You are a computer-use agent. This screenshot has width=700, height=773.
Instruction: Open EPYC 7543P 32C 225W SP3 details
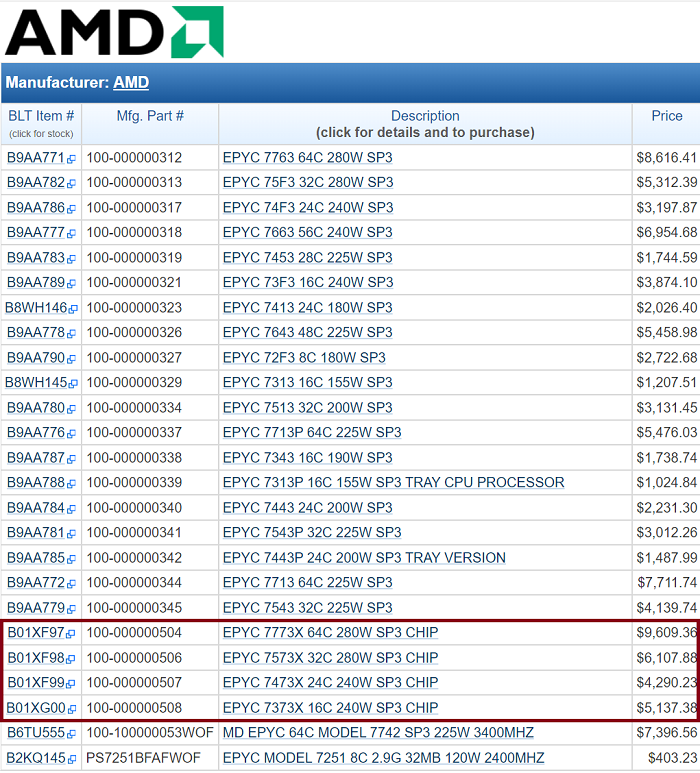312,532
